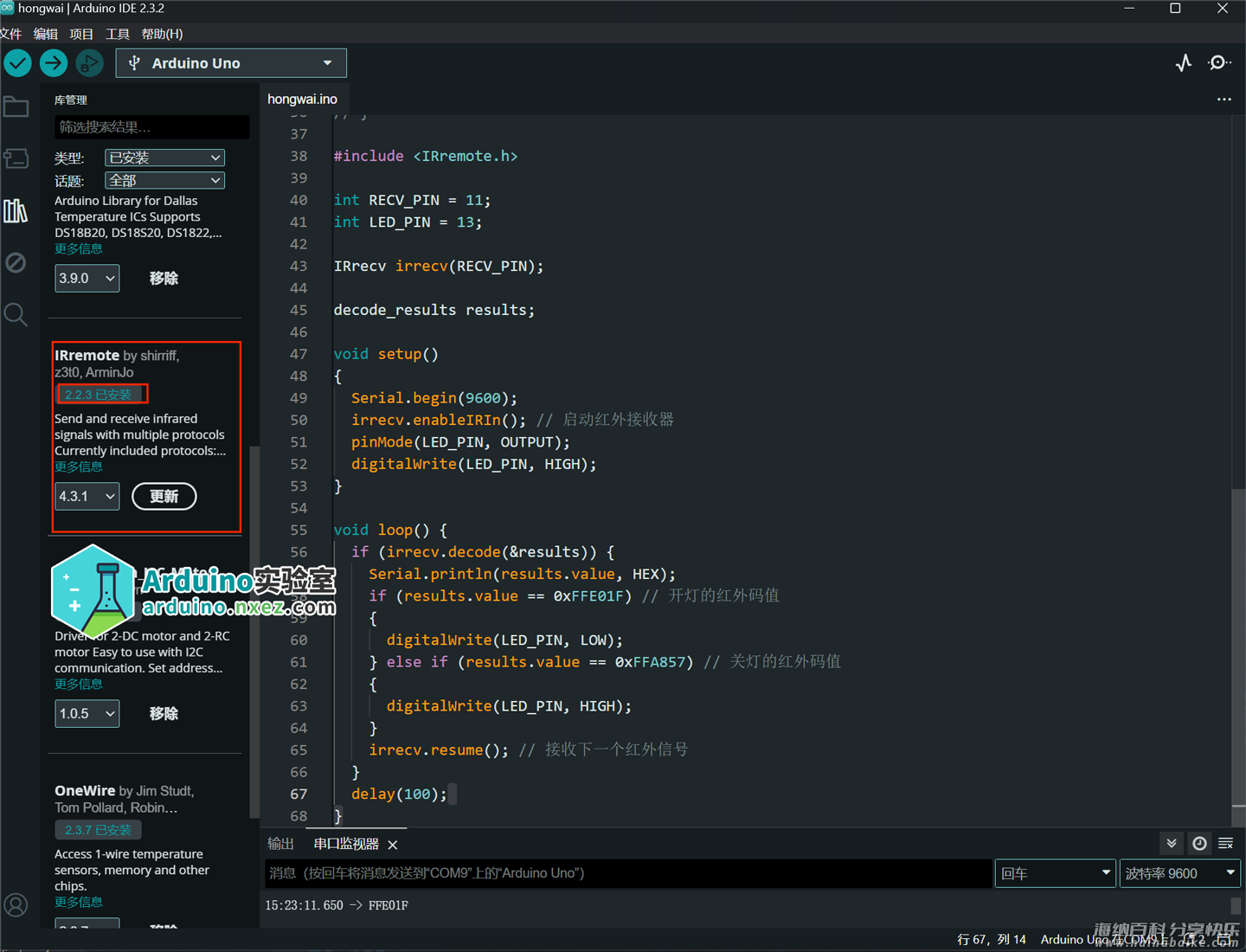Open the Serial Plotter icon
Viewport: 1246px width, 952px height.
1184,63
